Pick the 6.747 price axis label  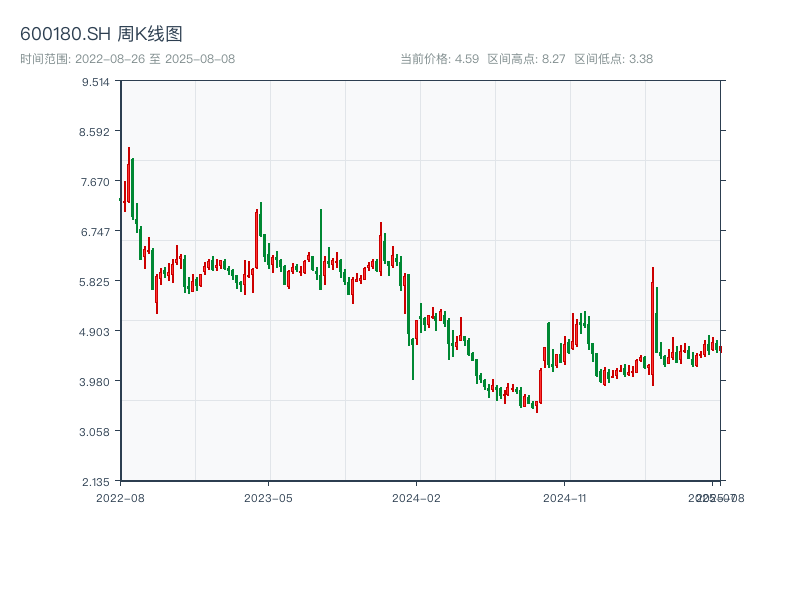[x=96, y=232]
